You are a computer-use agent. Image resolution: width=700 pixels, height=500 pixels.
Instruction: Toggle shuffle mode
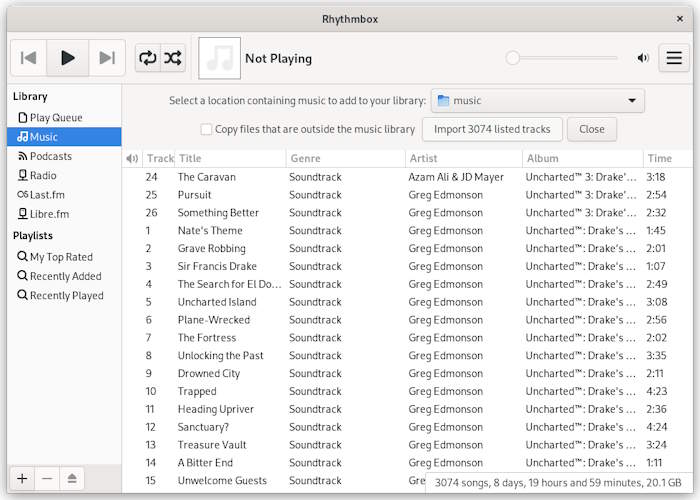pyautogui.click(x=173, y=58)
